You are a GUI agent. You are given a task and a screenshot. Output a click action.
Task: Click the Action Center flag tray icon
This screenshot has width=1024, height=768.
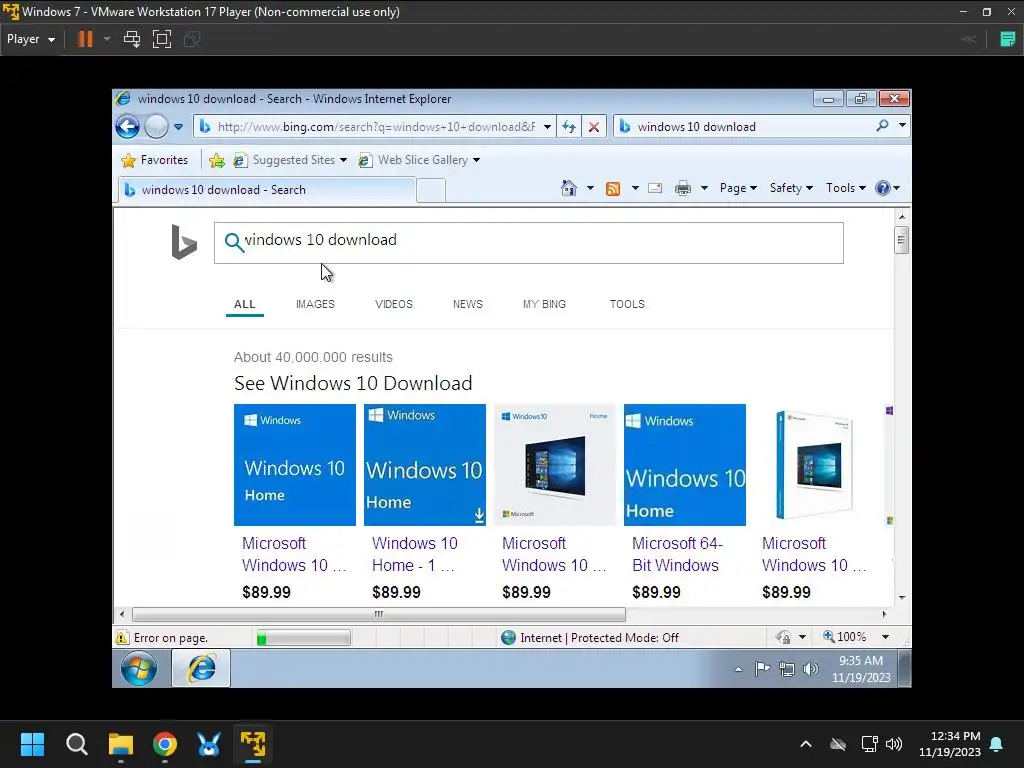(761, 669)
